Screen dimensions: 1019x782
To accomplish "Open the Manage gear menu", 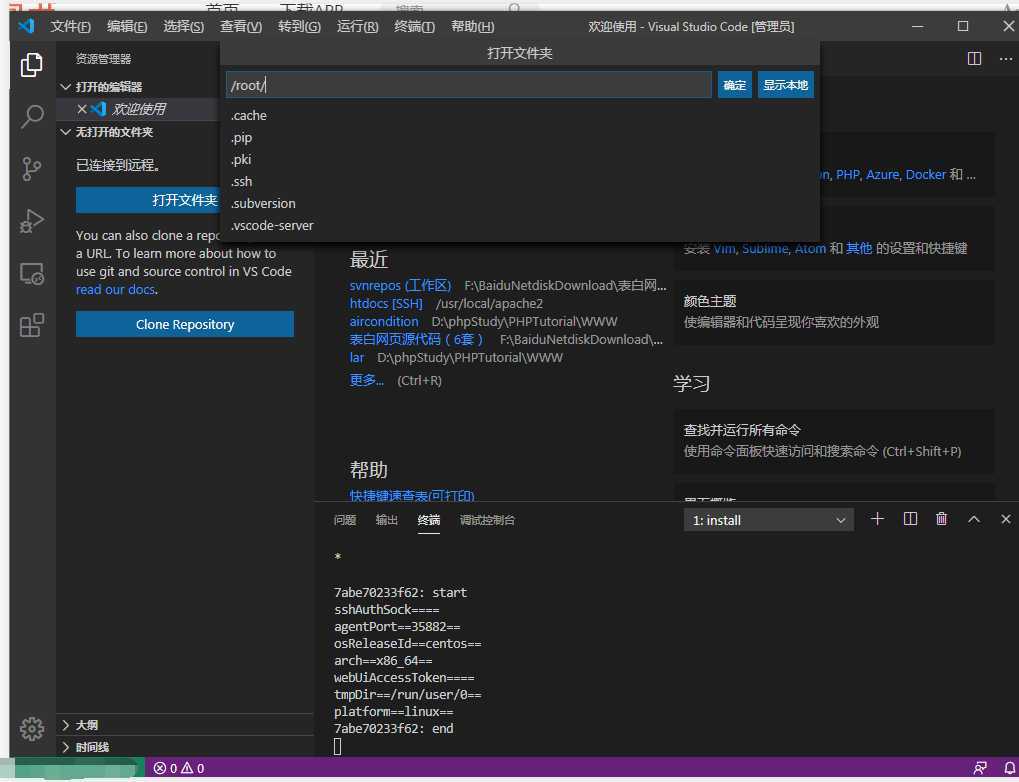I will (31, 729).
